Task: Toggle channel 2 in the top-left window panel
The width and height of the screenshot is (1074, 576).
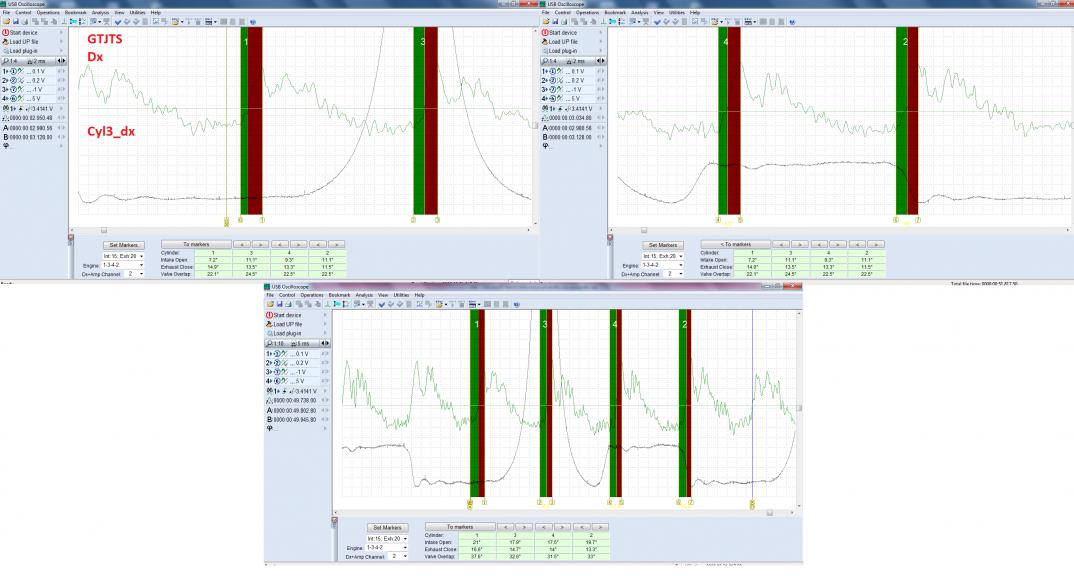Action: pyautogui.click(x=13, y=80)
